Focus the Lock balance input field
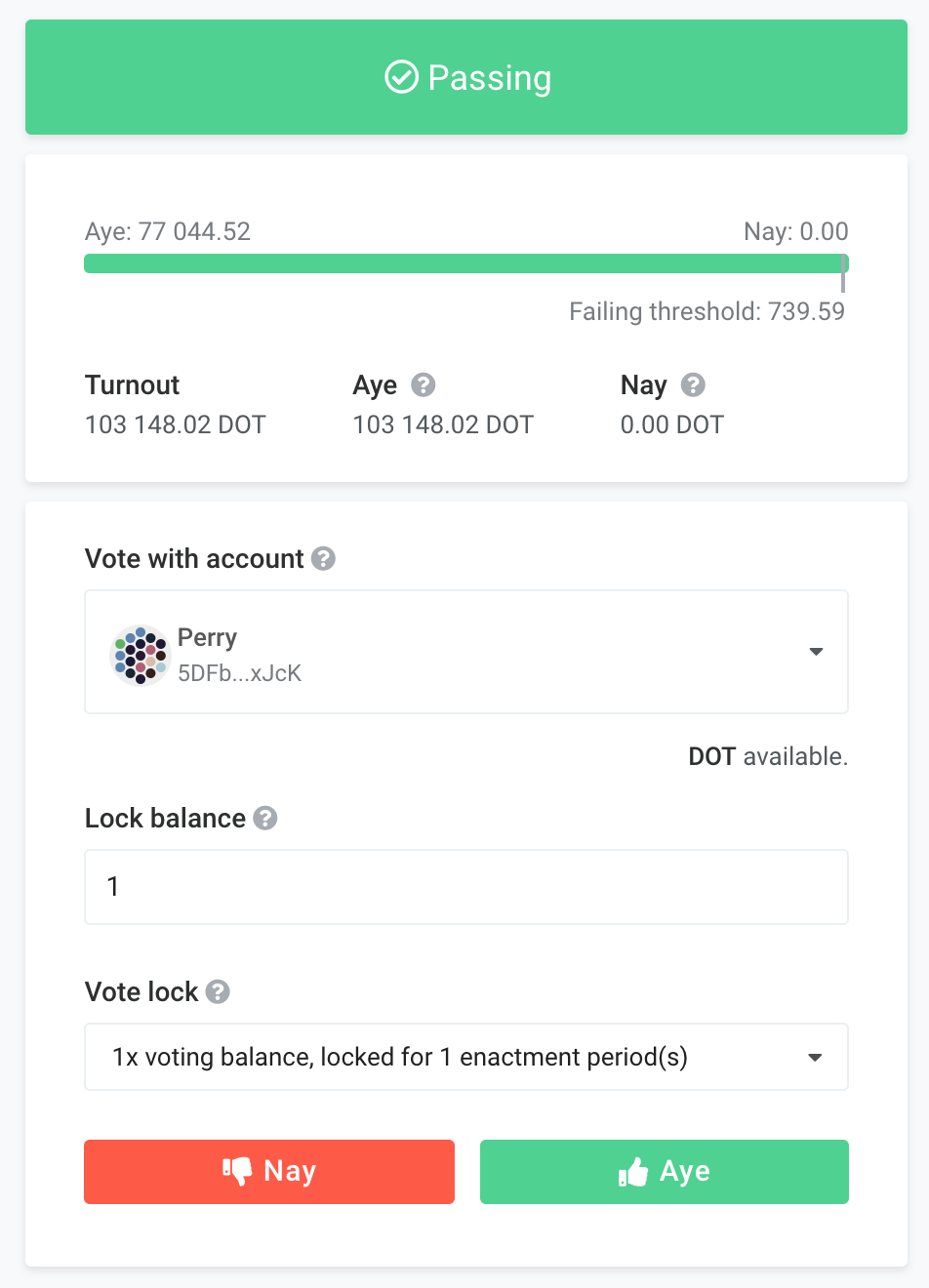Viewport: 929px width, 1288px height. pos(466,887)
